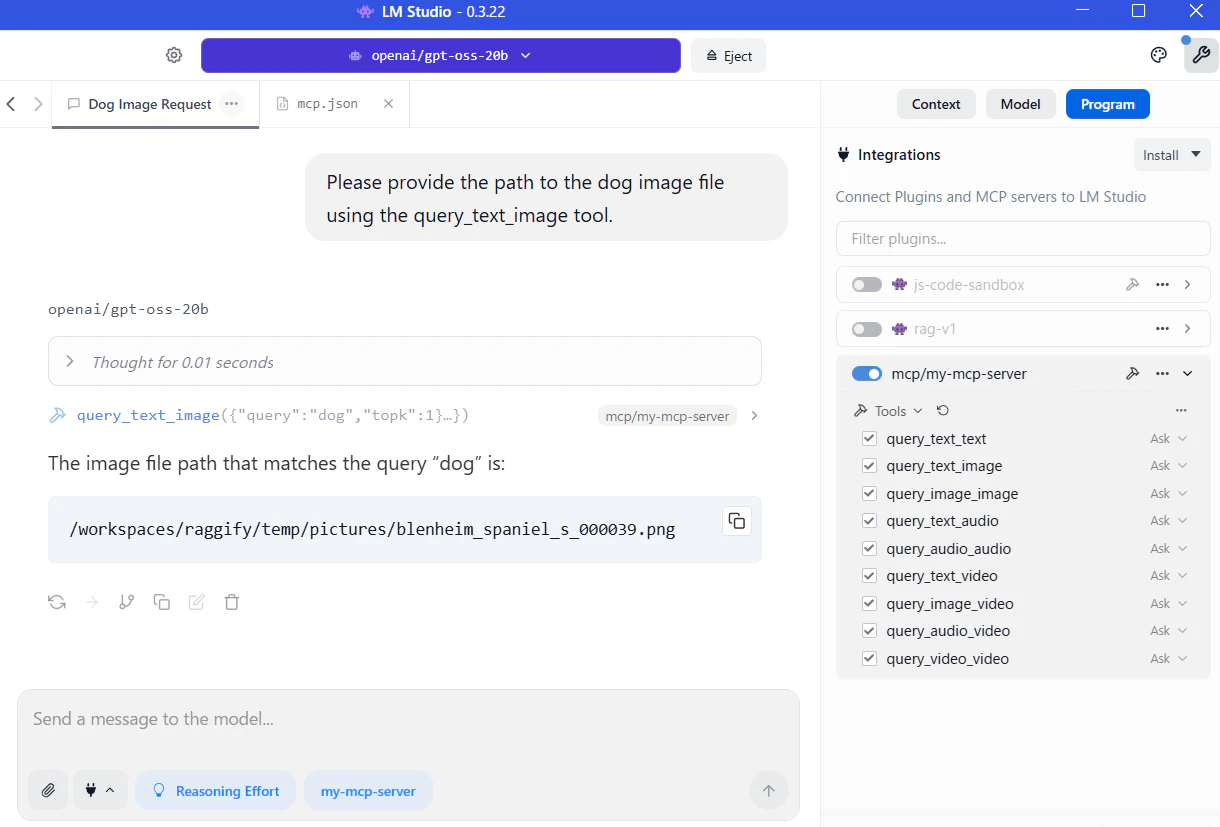Copy the assistant message
The width and height of the screenshot is (1220, 827).
tap(161, 602)
